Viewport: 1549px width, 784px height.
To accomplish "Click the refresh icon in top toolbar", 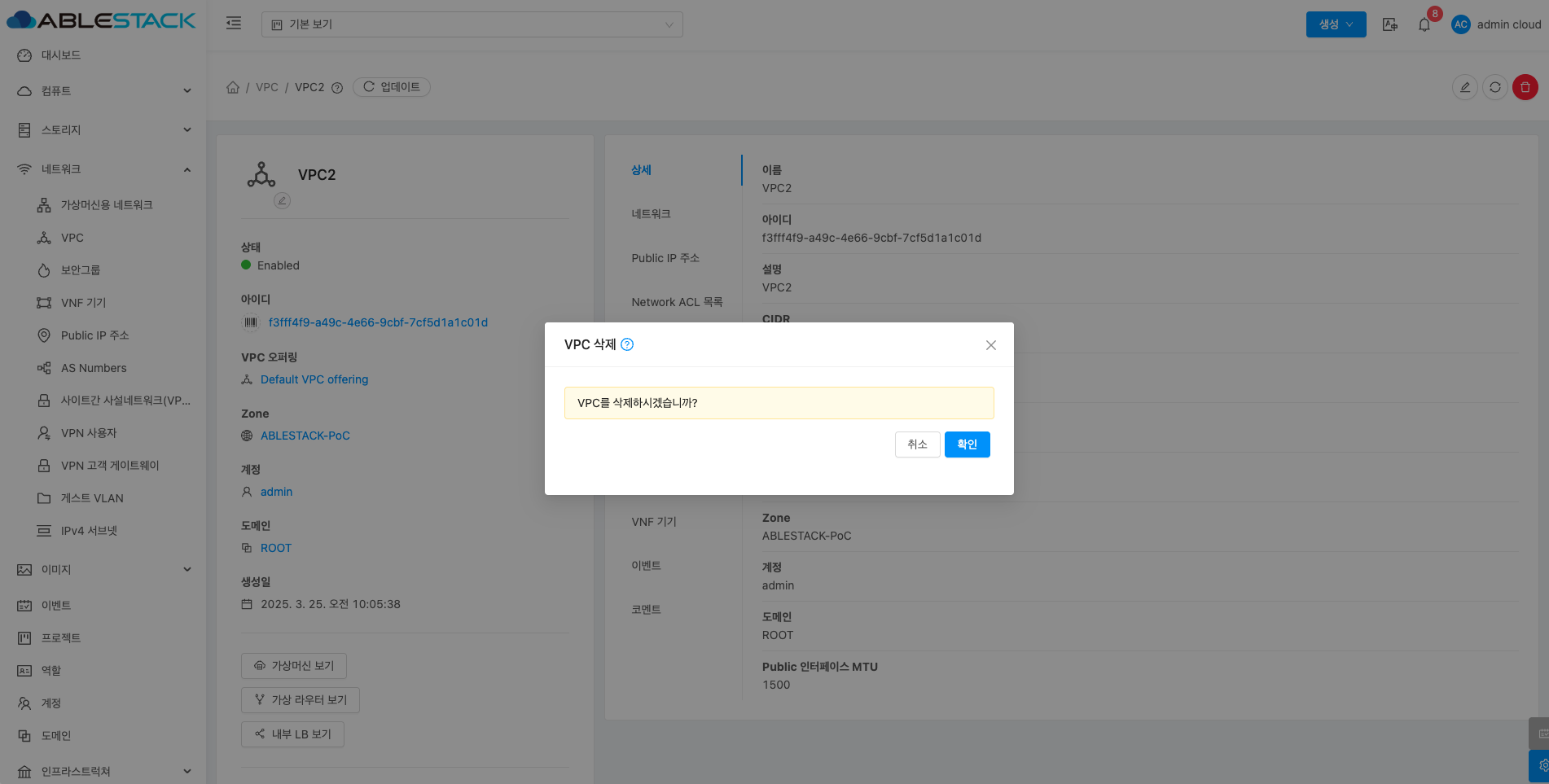I will click(1494, 87).
